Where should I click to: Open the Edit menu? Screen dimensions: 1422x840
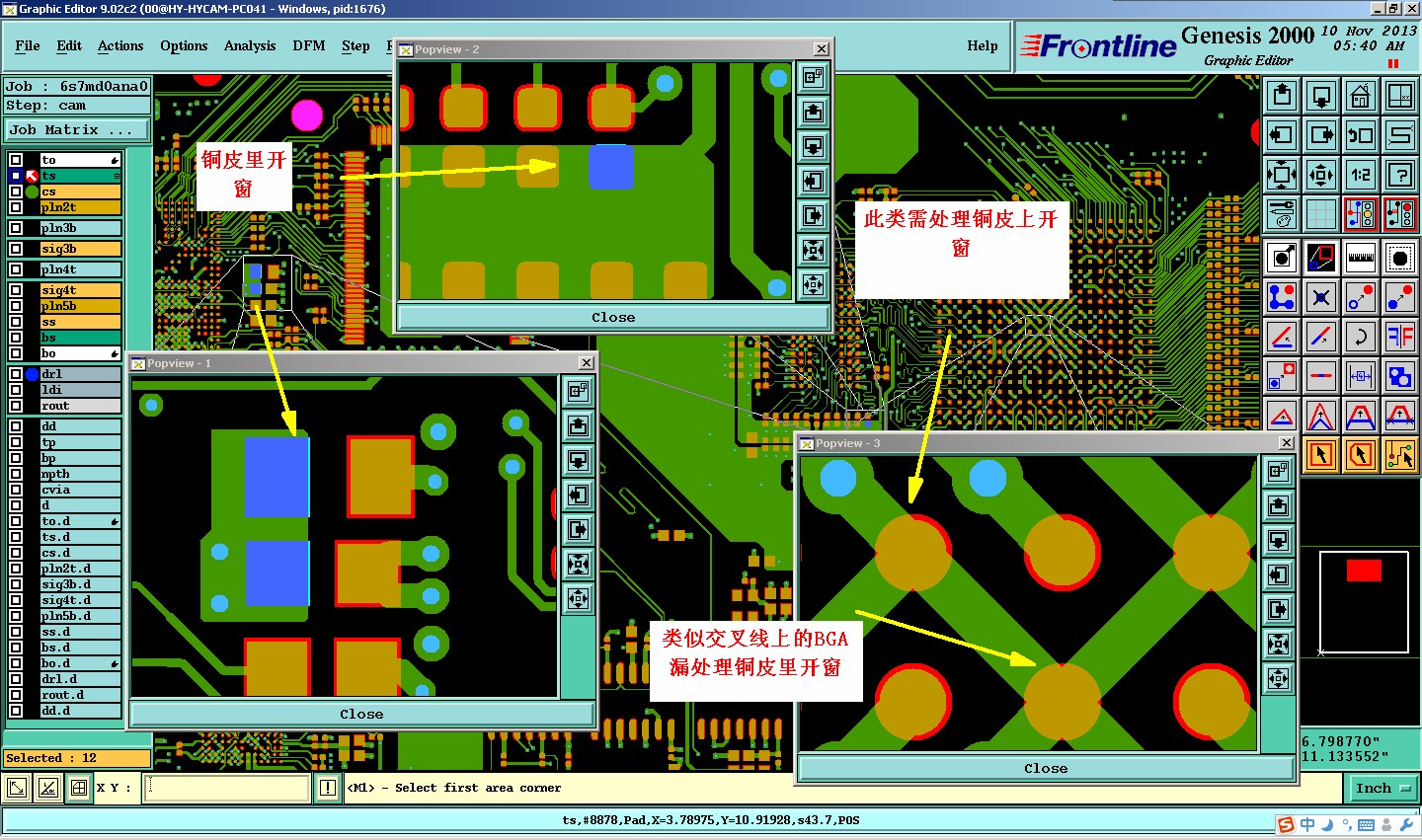(69, 45)
